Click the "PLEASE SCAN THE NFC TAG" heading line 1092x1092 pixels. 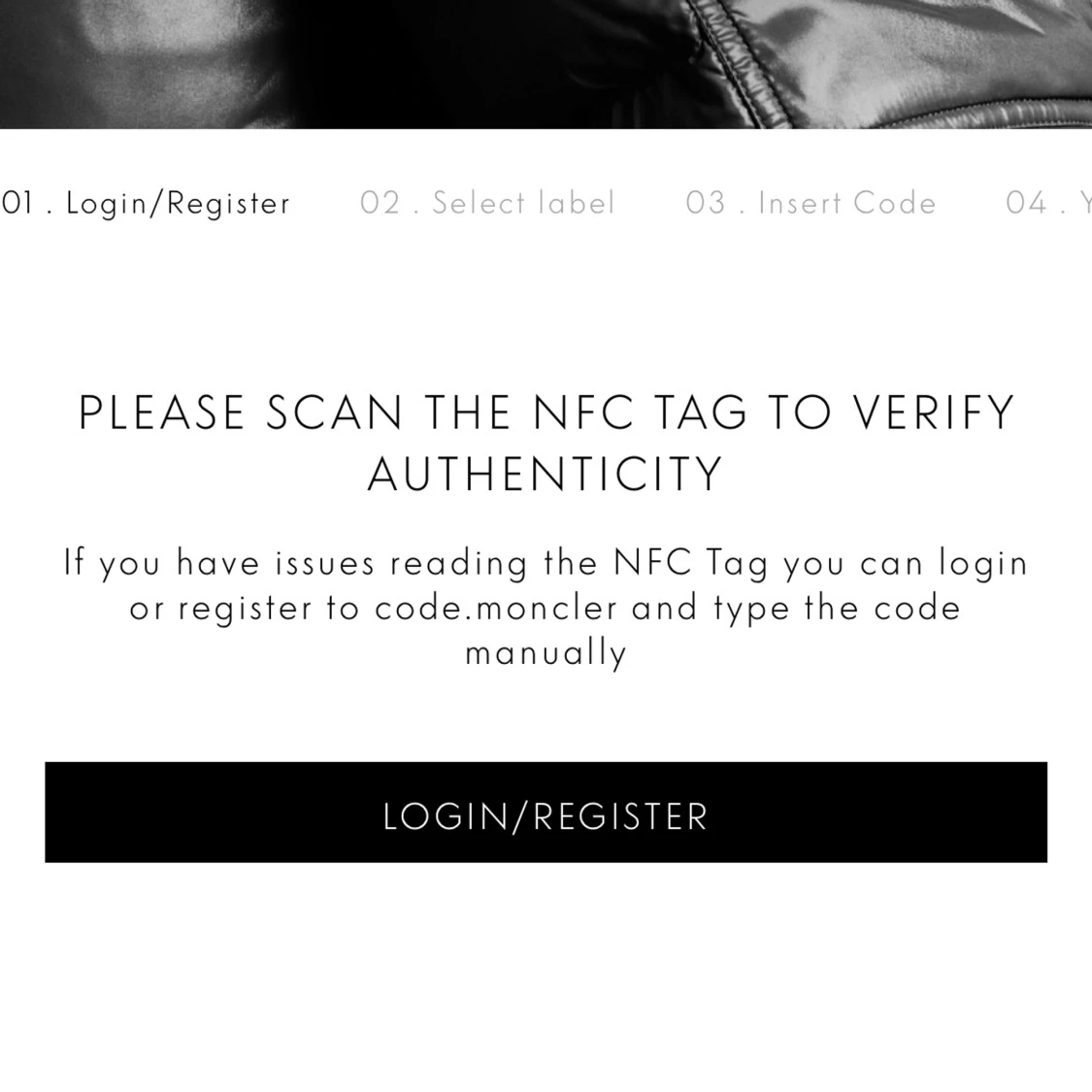click(546, 413)
